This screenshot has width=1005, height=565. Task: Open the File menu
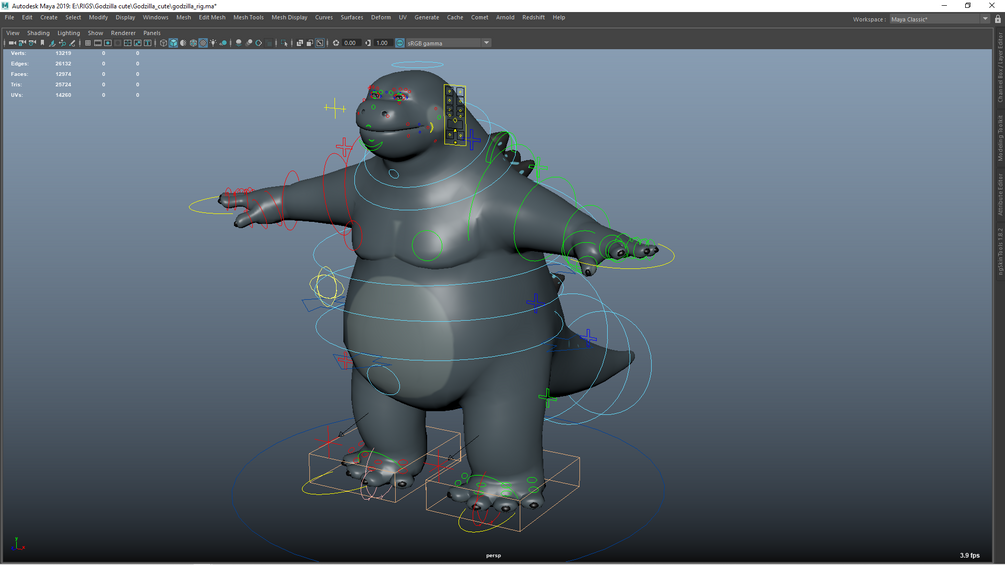pos(9,17)
